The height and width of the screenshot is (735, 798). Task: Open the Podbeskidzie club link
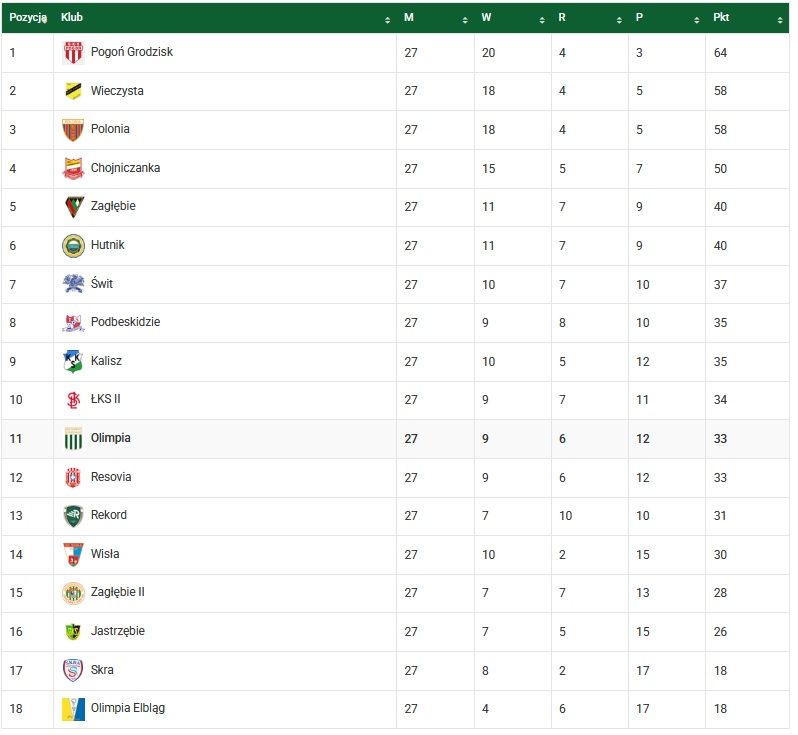[x=125, y=322]
